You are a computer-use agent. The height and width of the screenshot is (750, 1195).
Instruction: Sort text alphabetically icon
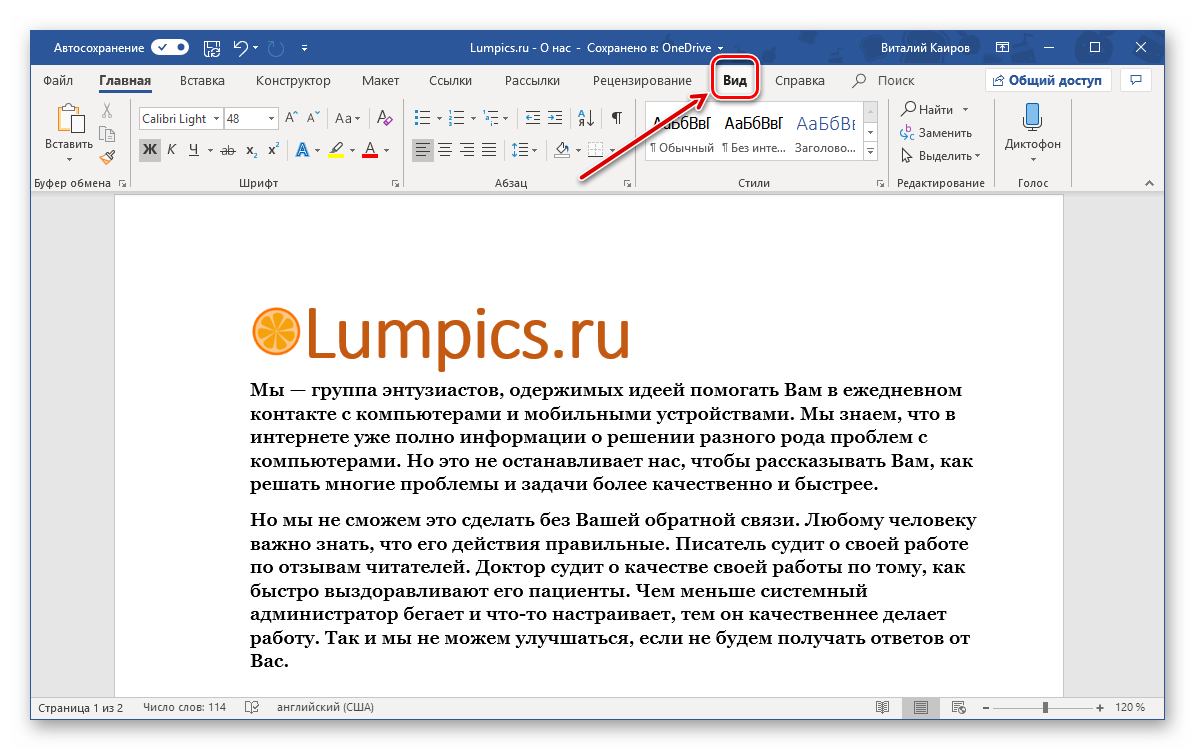(585, 118)
